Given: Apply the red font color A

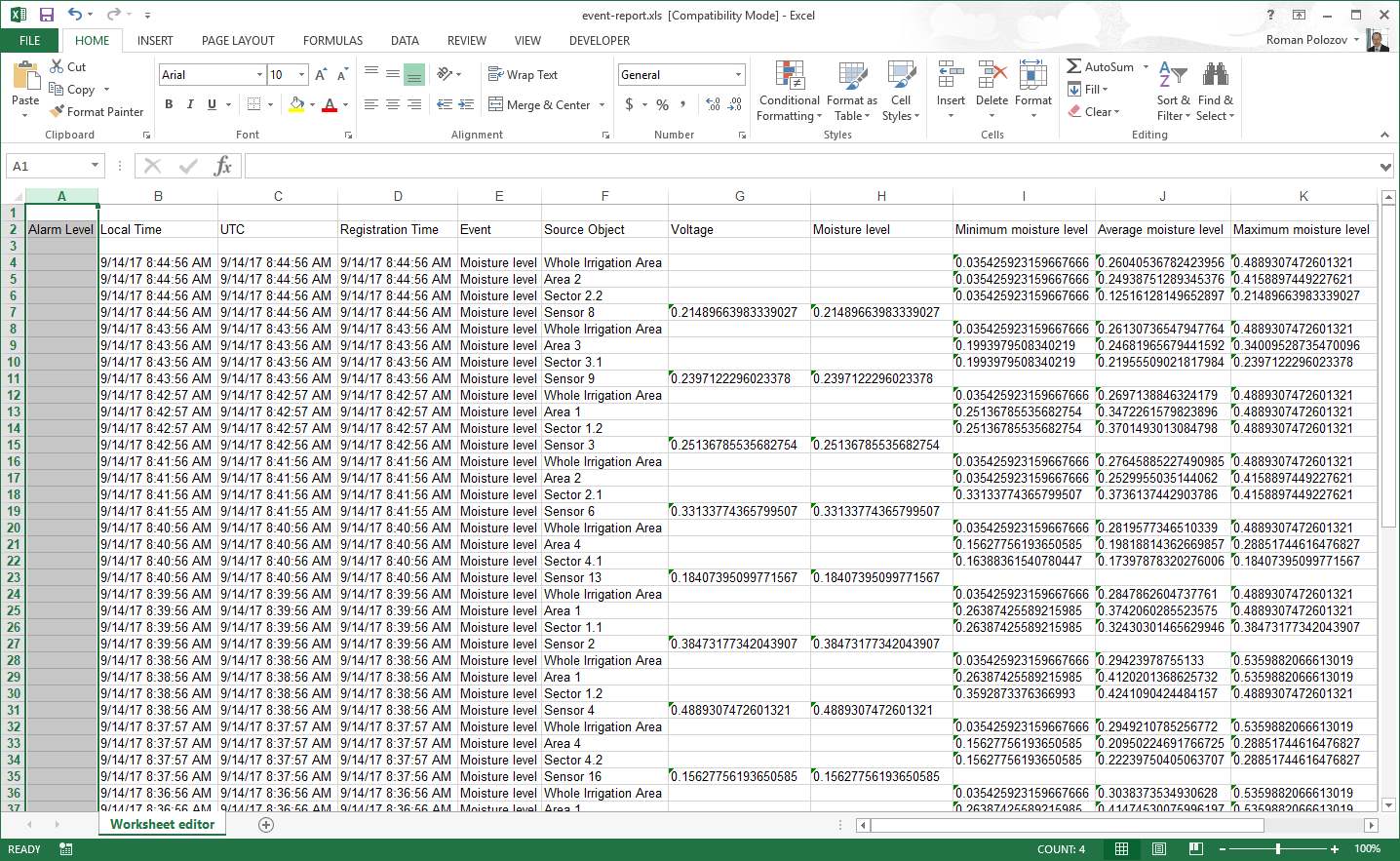Looking at the screenshot, I should (330, 104).
